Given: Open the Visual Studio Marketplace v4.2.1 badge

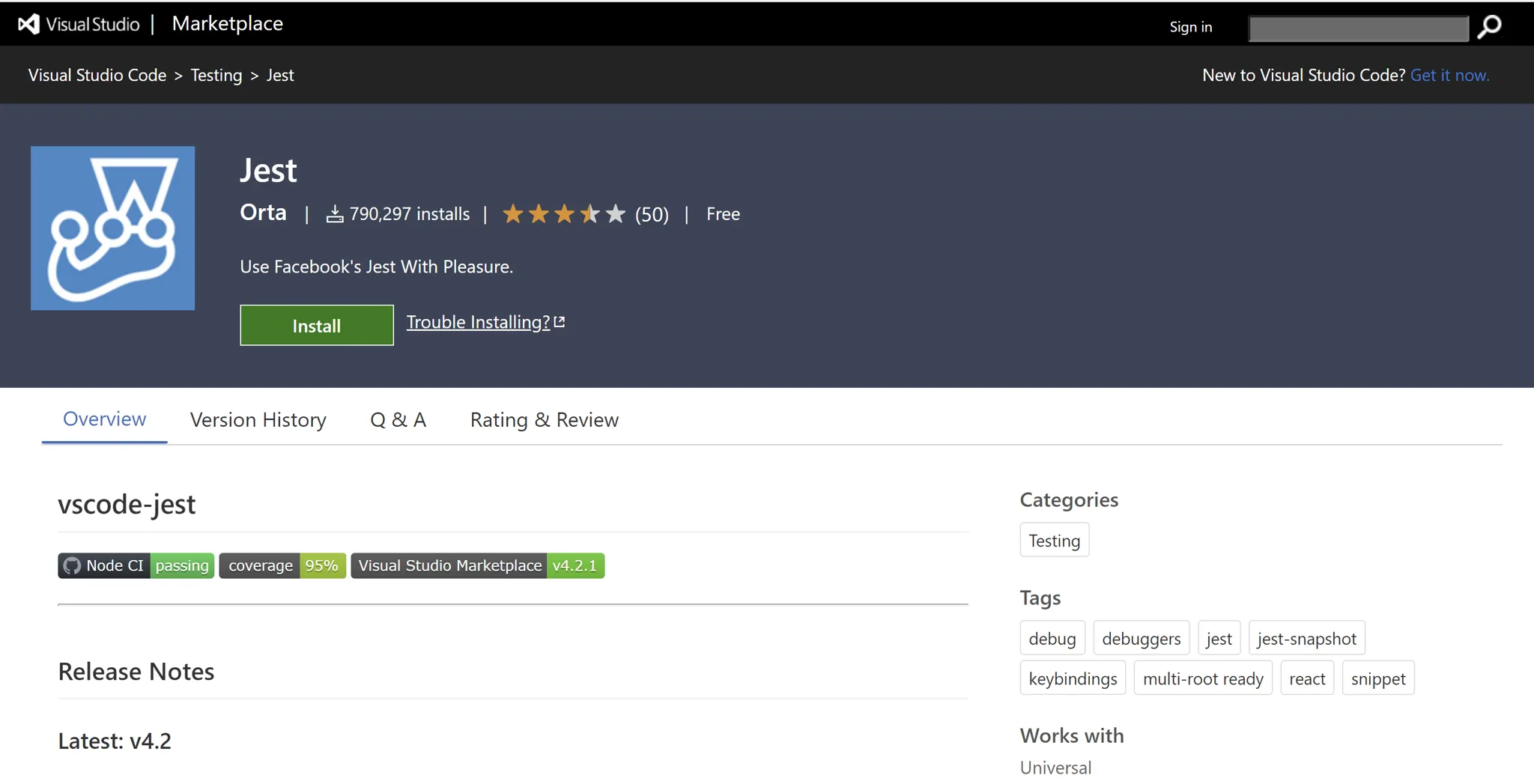Looking at the screenshot, I should coord(477,565).
